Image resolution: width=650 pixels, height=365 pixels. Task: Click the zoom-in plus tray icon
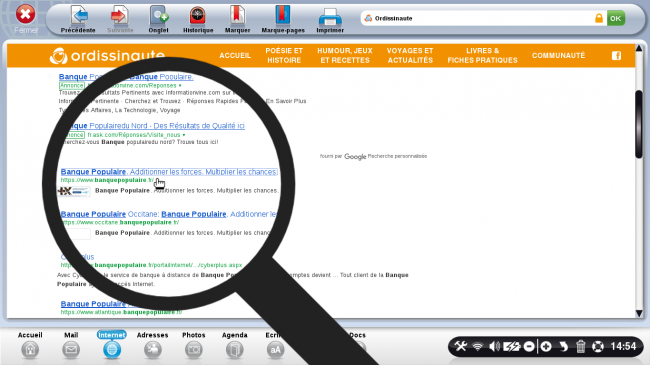pyautogui.click(x=546, y=346)
